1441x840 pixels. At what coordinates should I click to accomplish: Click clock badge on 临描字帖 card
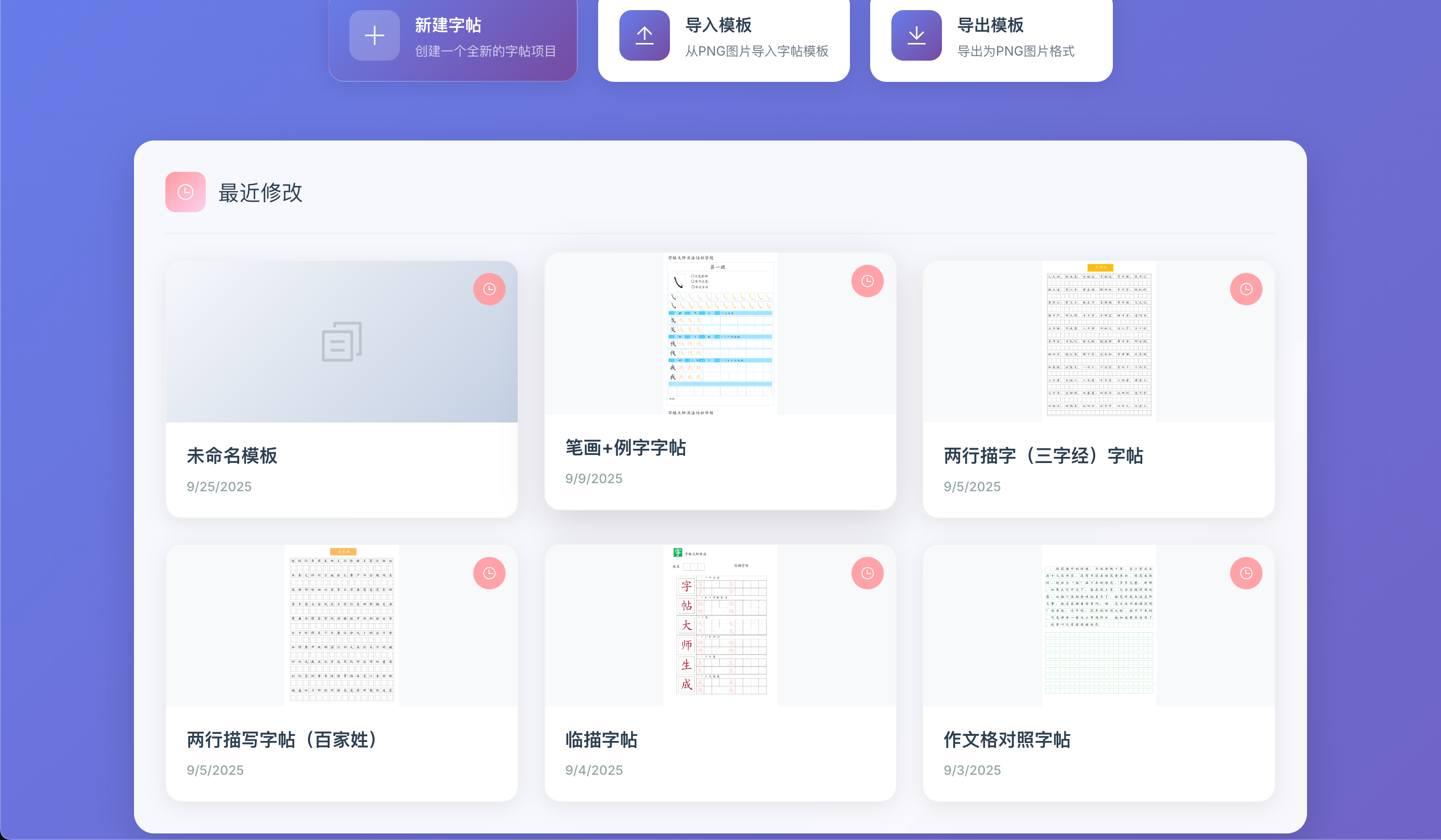coord(867,573)
